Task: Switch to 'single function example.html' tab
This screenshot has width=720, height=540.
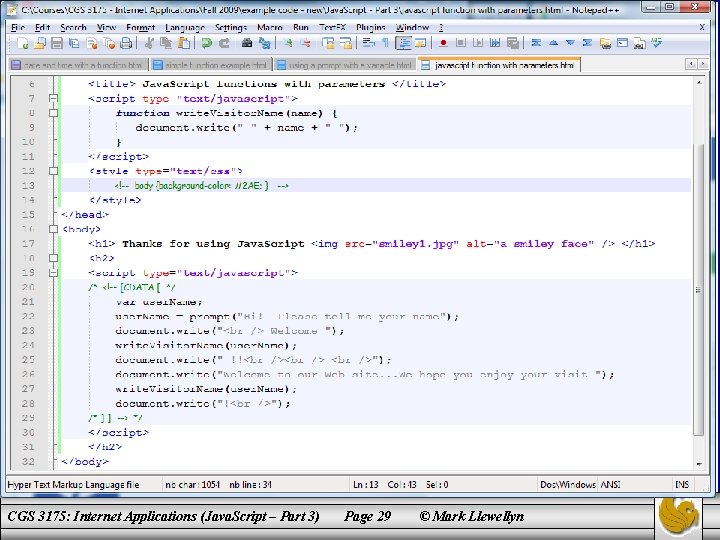Action: (211, 65)
